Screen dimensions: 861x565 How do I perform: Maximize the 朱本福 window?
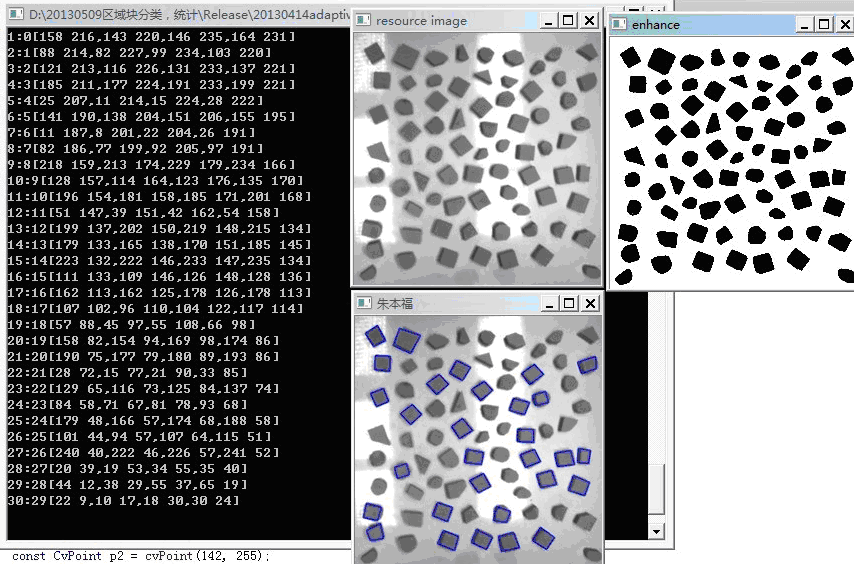[569, 304]
